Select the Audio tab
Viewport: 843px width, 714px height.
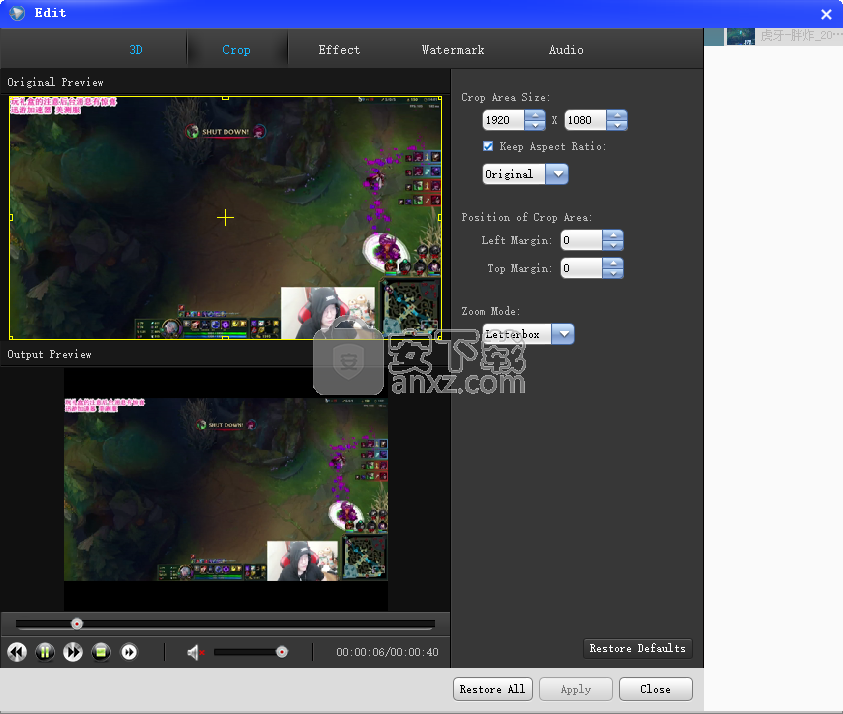(x=566, y=50)
